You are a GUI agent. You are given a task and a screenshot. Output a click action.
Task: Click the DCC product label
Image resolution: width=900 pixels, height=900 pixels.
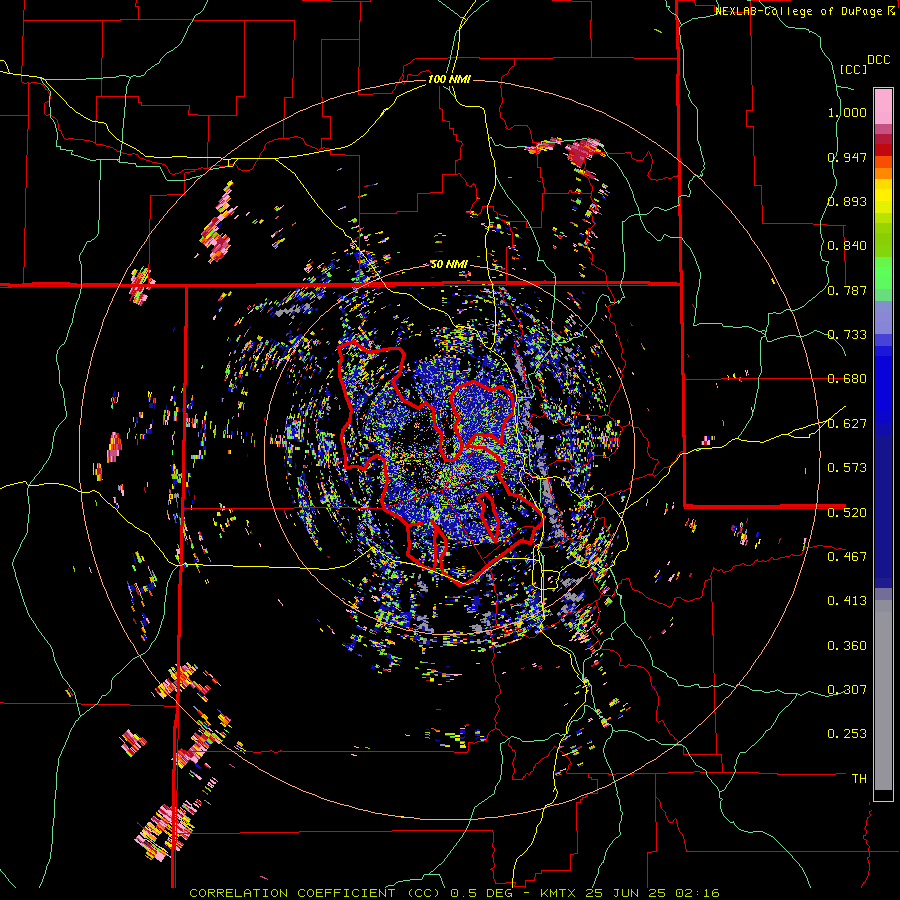pos(878,60)
